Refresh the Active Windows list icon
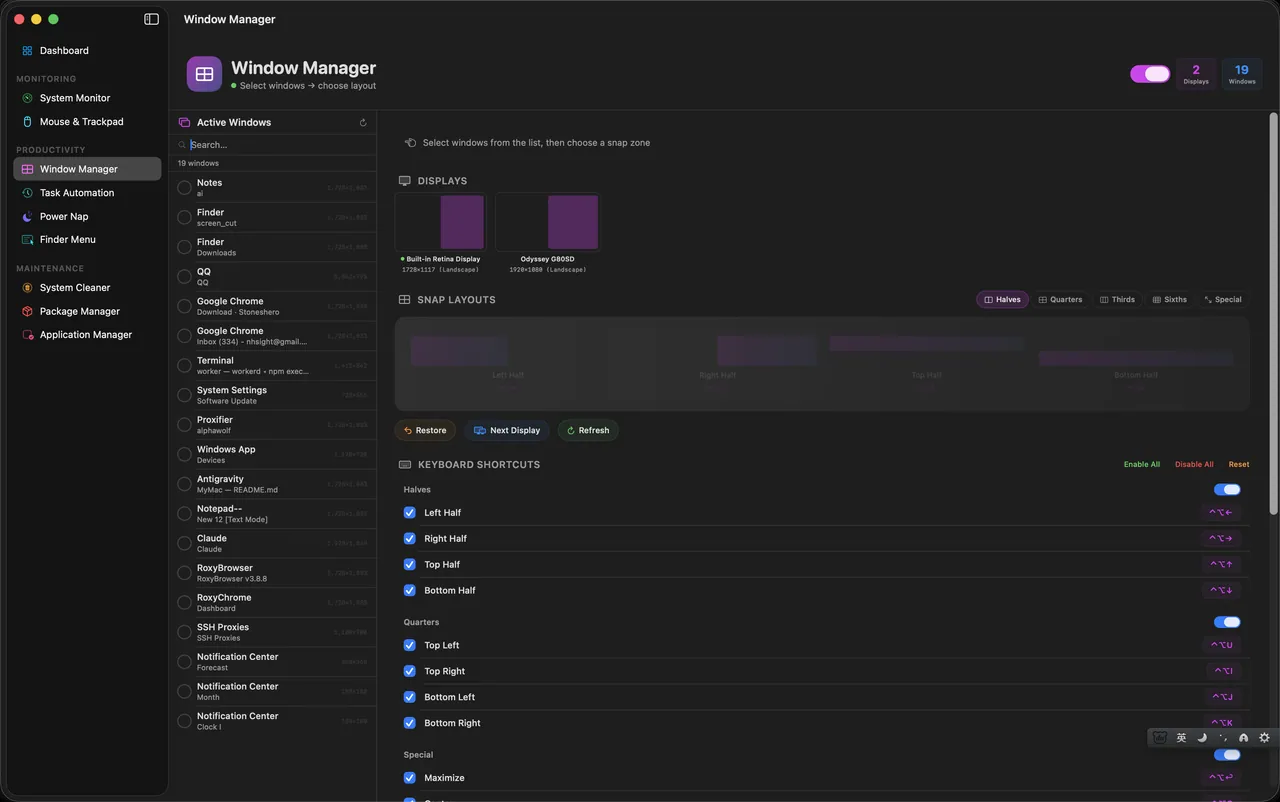Viewport: 1280px width, 802px height. point(363,123)
